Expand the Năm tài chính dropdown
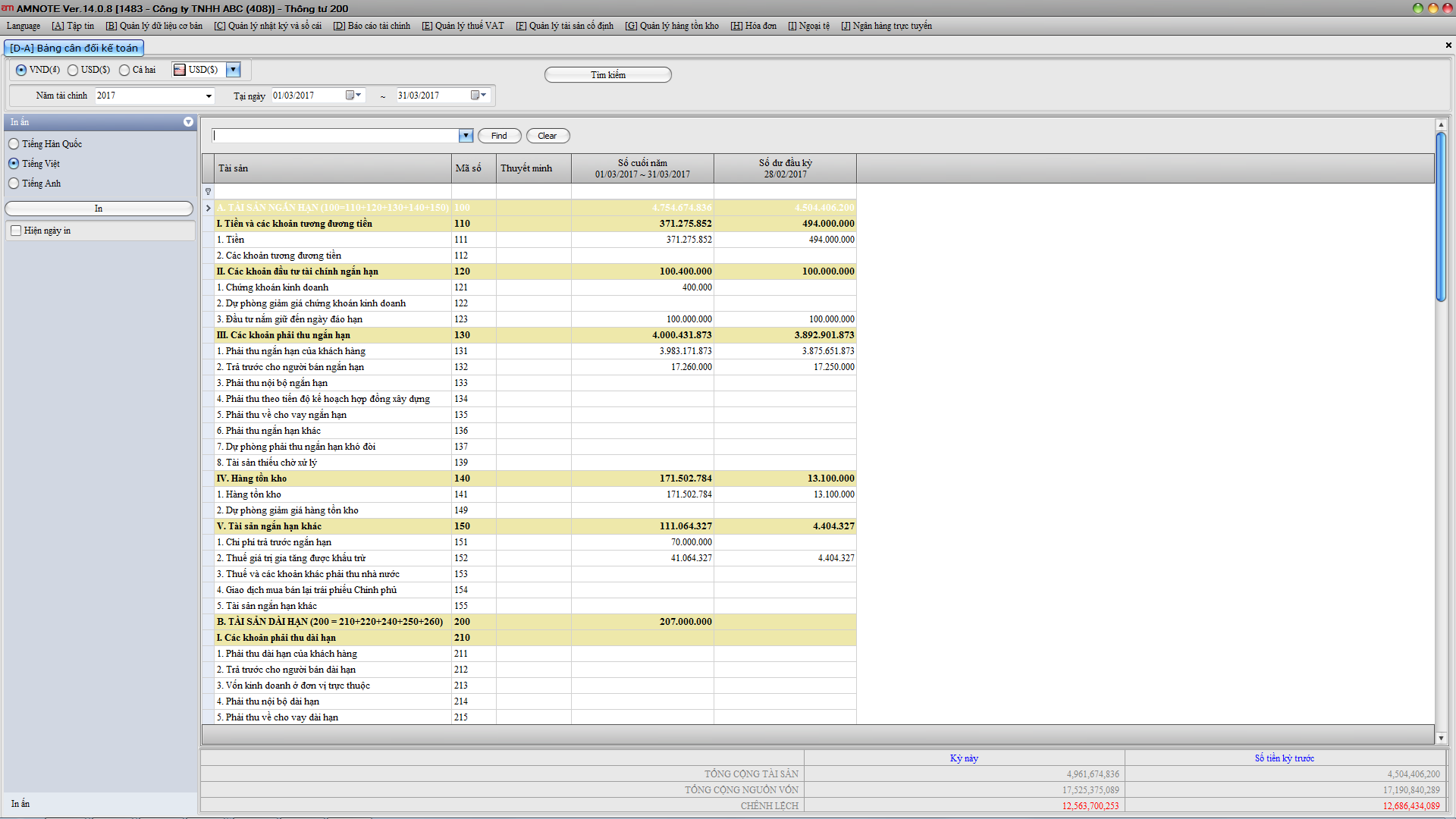1456x819 pixels. (x=209, y=96)
